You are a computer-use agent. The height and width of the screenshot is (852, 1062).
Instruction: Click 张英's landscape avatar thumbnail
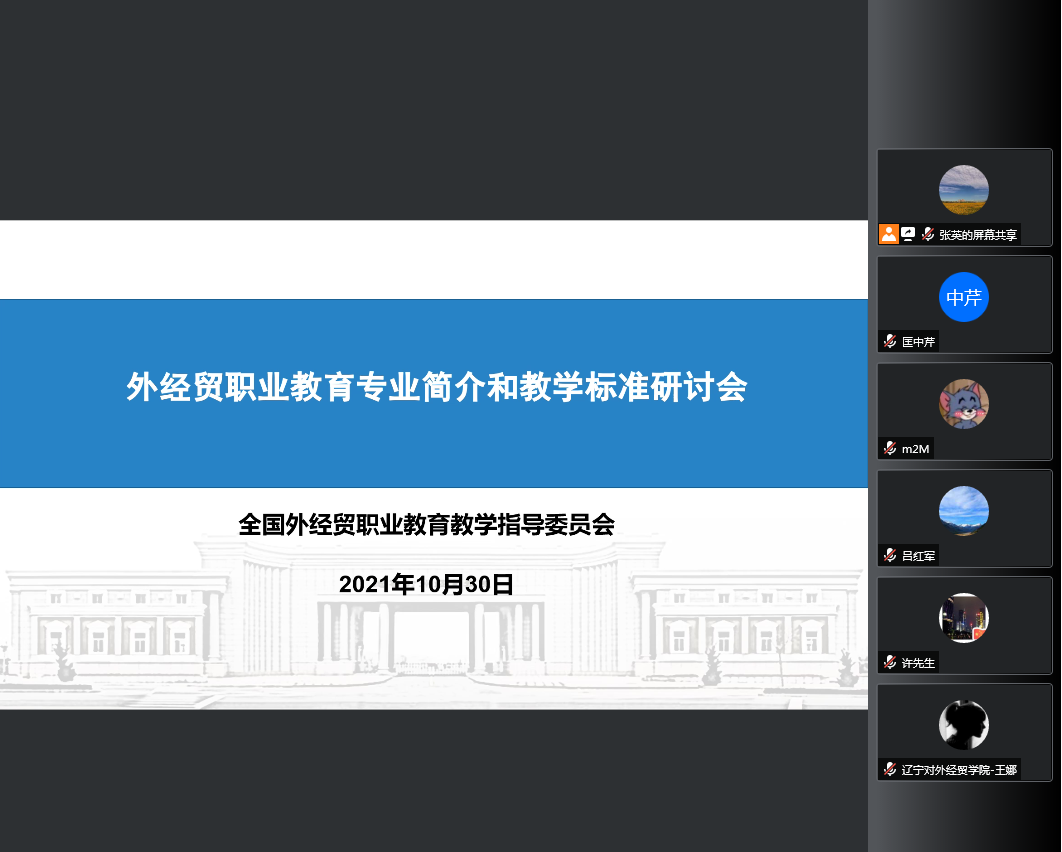click(x=963, y=190)
